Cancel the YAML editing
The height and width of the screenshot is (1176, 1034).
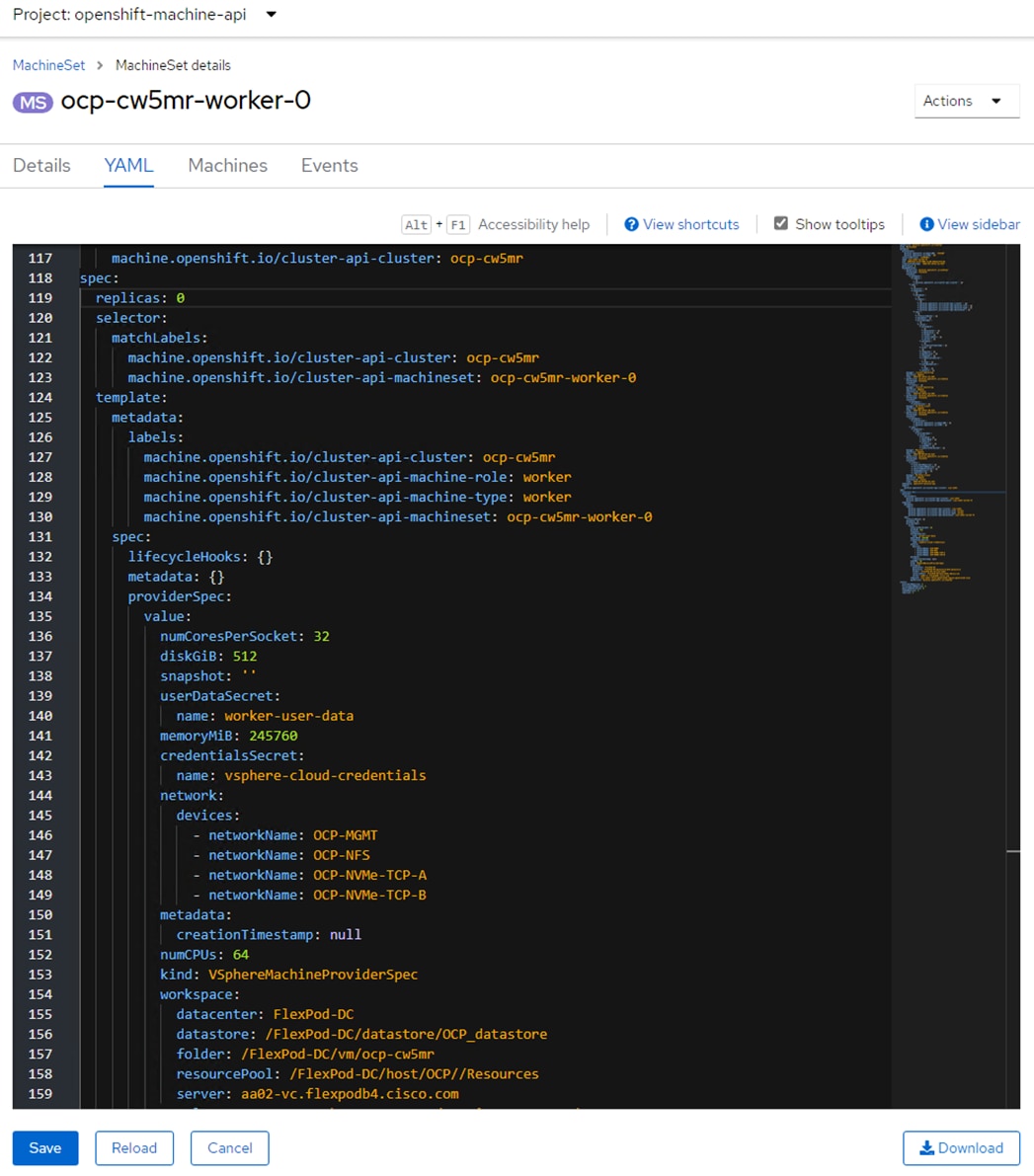pyautogui.click(x=229, y=1148)
